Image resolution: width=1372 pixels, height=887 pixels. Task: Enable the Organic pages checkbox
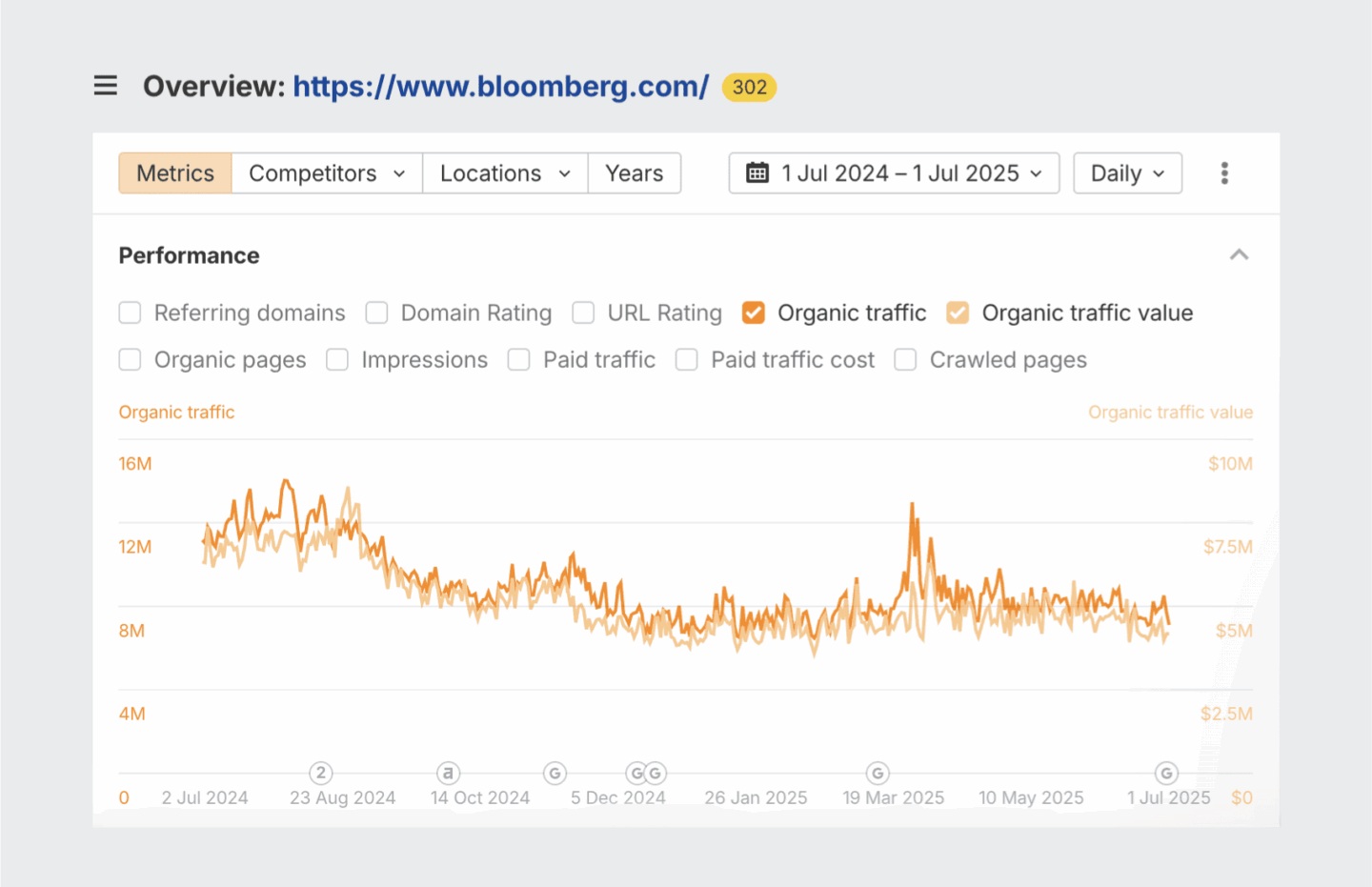(130, 359)
